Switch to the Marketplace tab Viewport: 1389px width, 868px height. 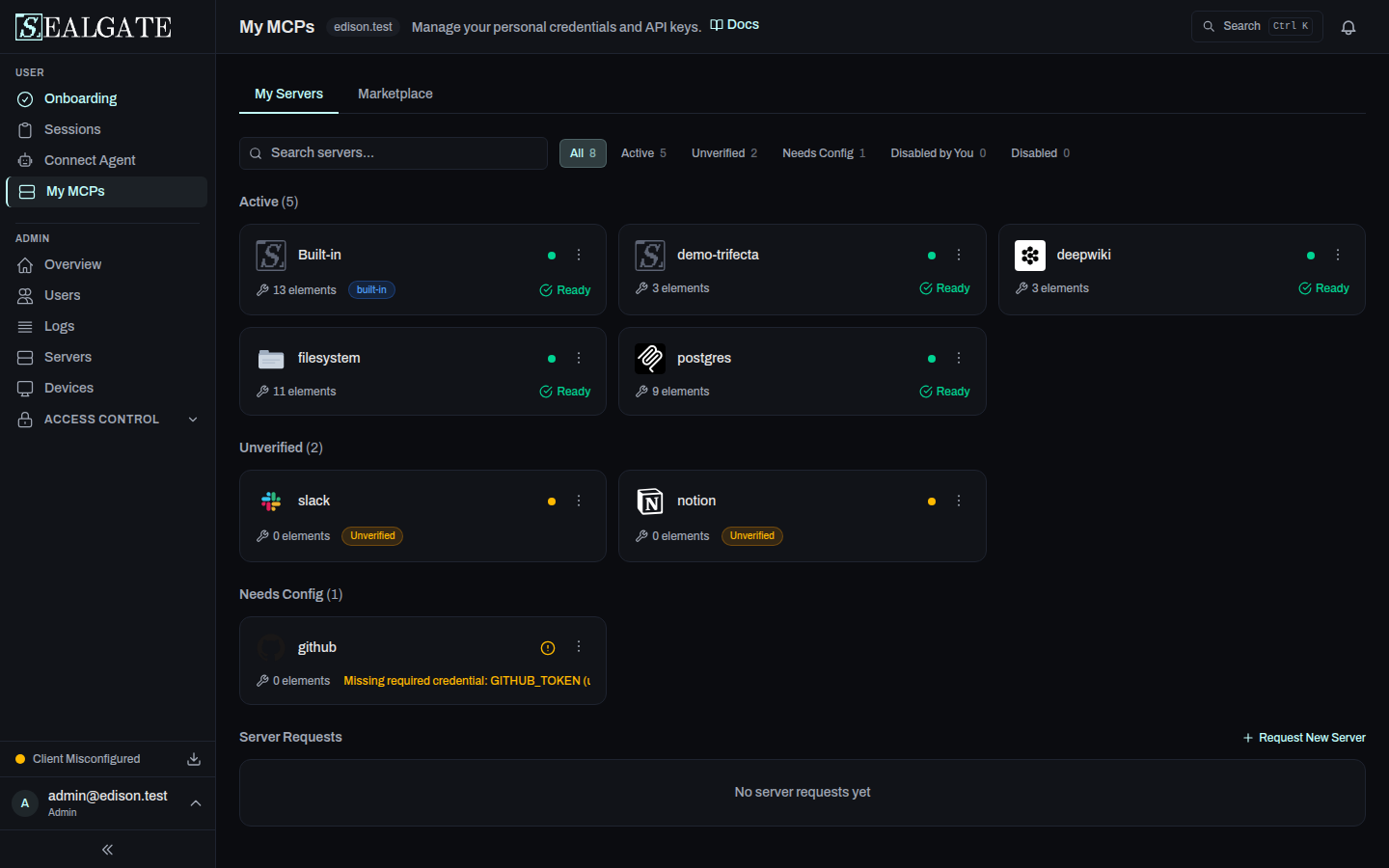(395, 94)
